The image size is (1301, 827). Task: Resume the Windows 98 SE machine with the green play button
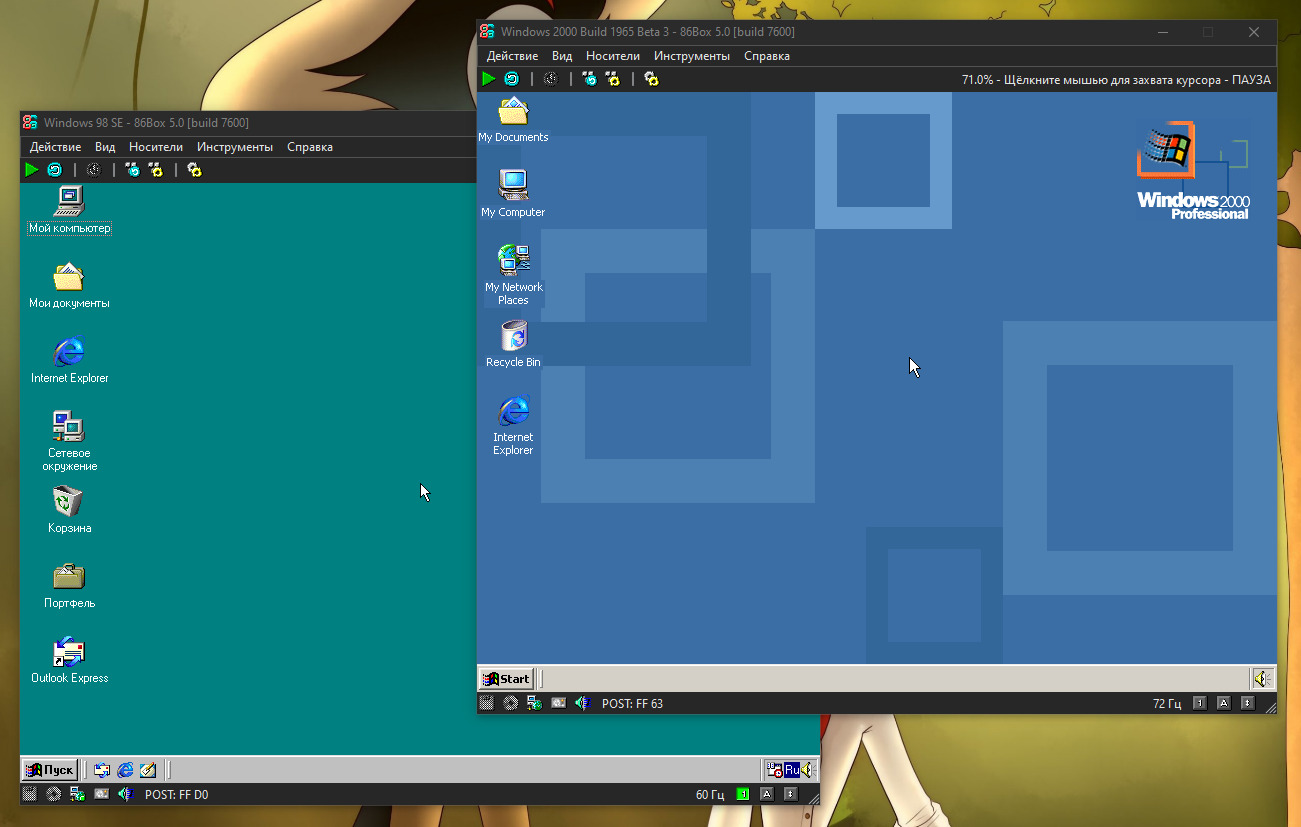click(32, 170)
